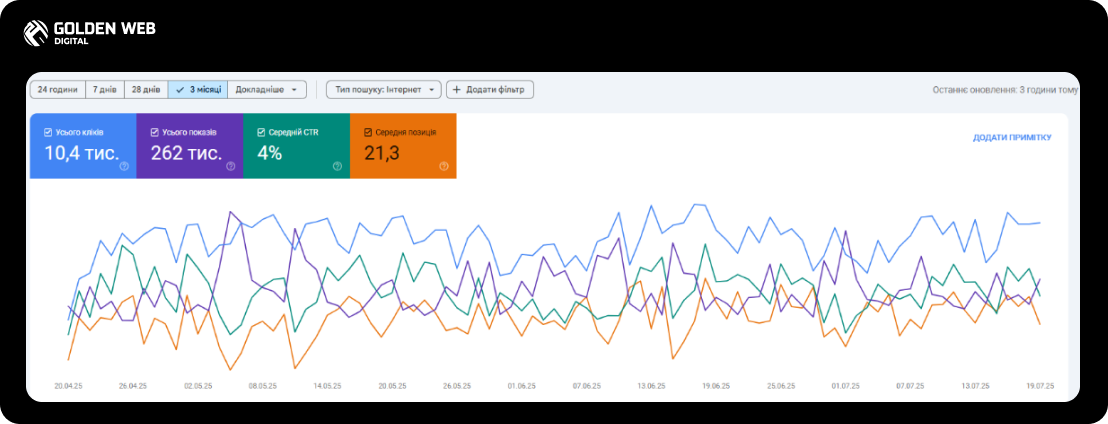1108x424 pixels.
Task: Click the 01.06.25 axis date label
Action: point(521,386)
